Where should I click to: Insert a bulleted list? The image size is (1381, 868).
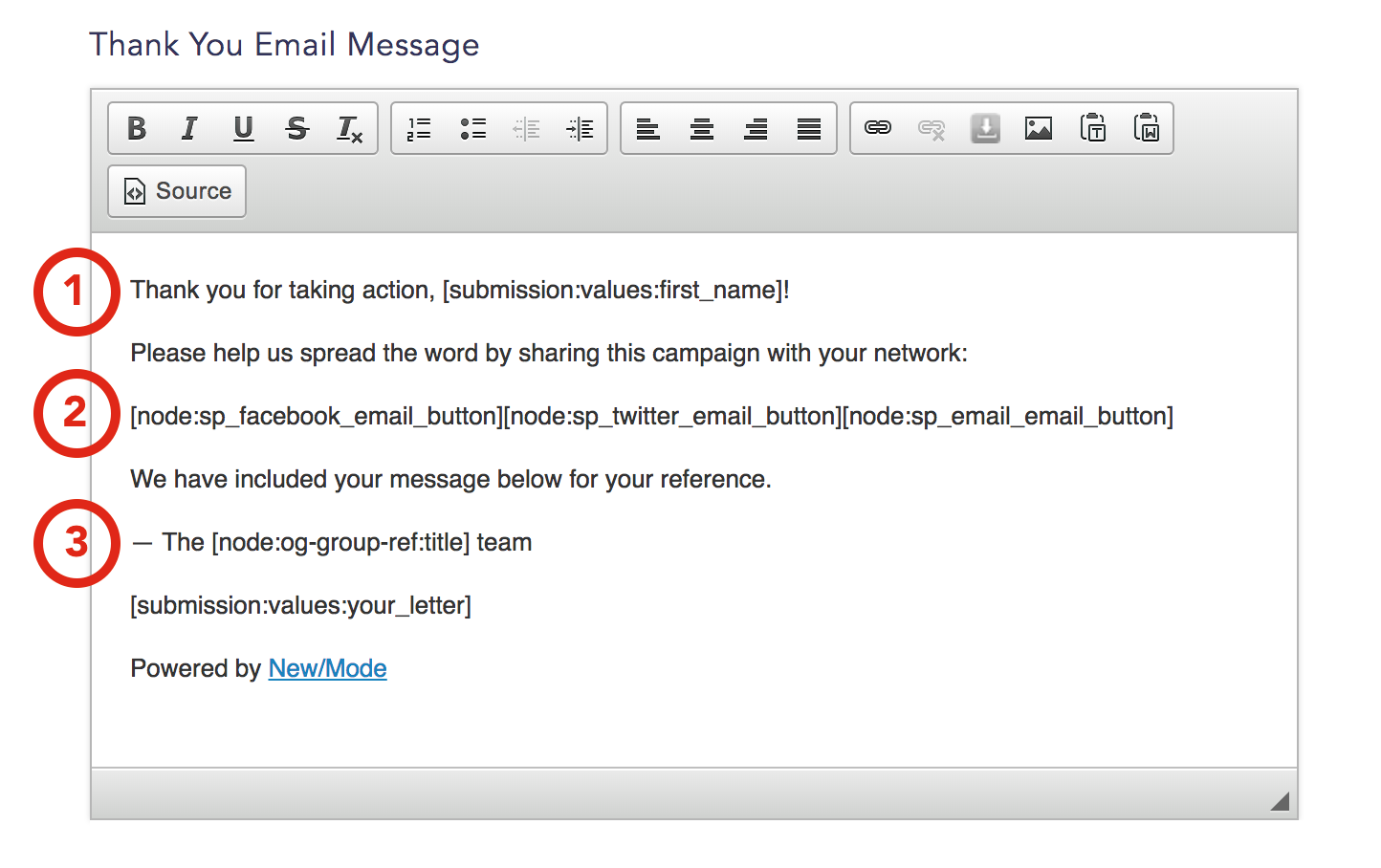point(472,128)
